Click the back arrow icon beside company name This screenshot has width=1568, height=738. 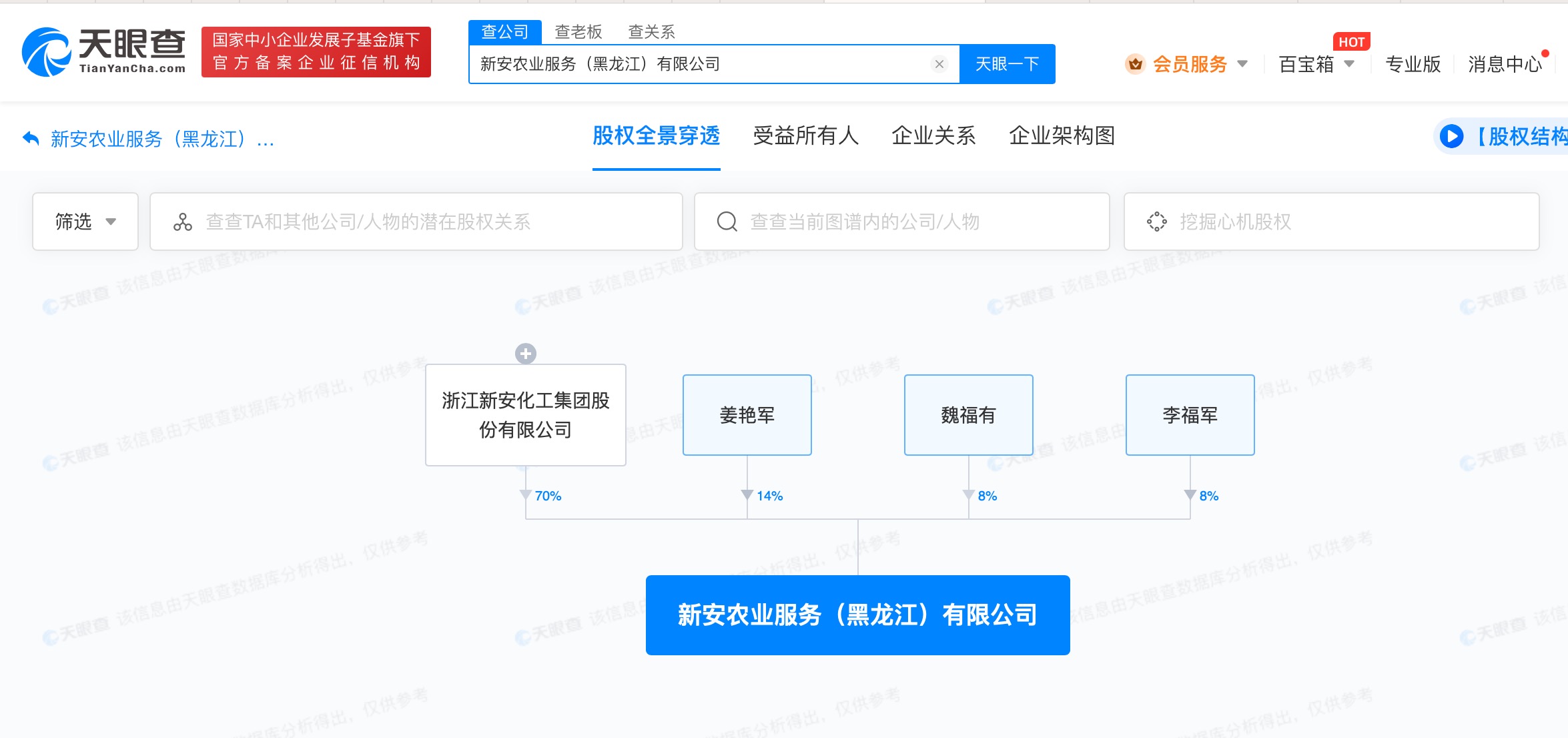[x=31, y=138]
